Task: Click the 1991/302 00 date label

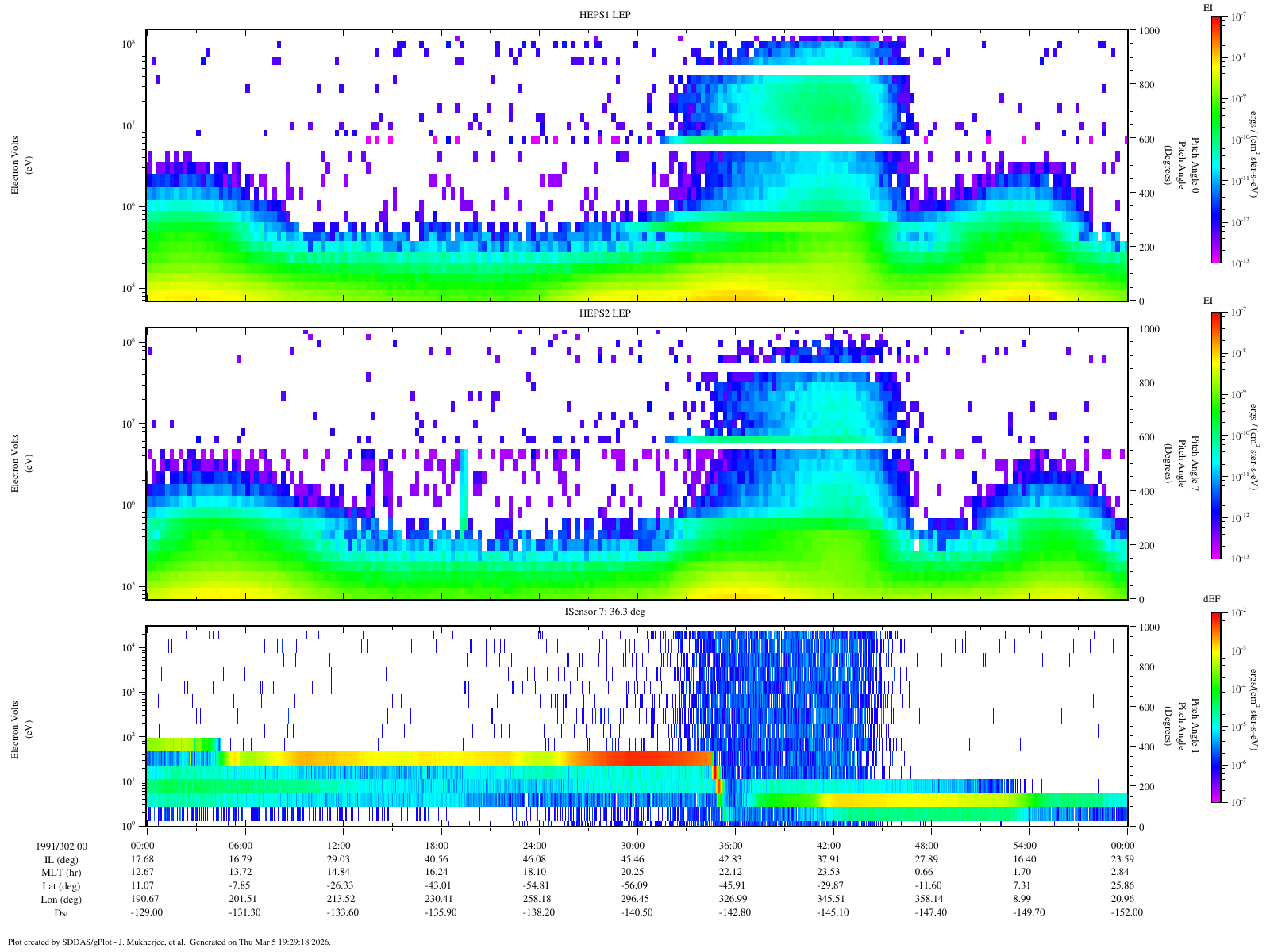Action: pos(61,846)
